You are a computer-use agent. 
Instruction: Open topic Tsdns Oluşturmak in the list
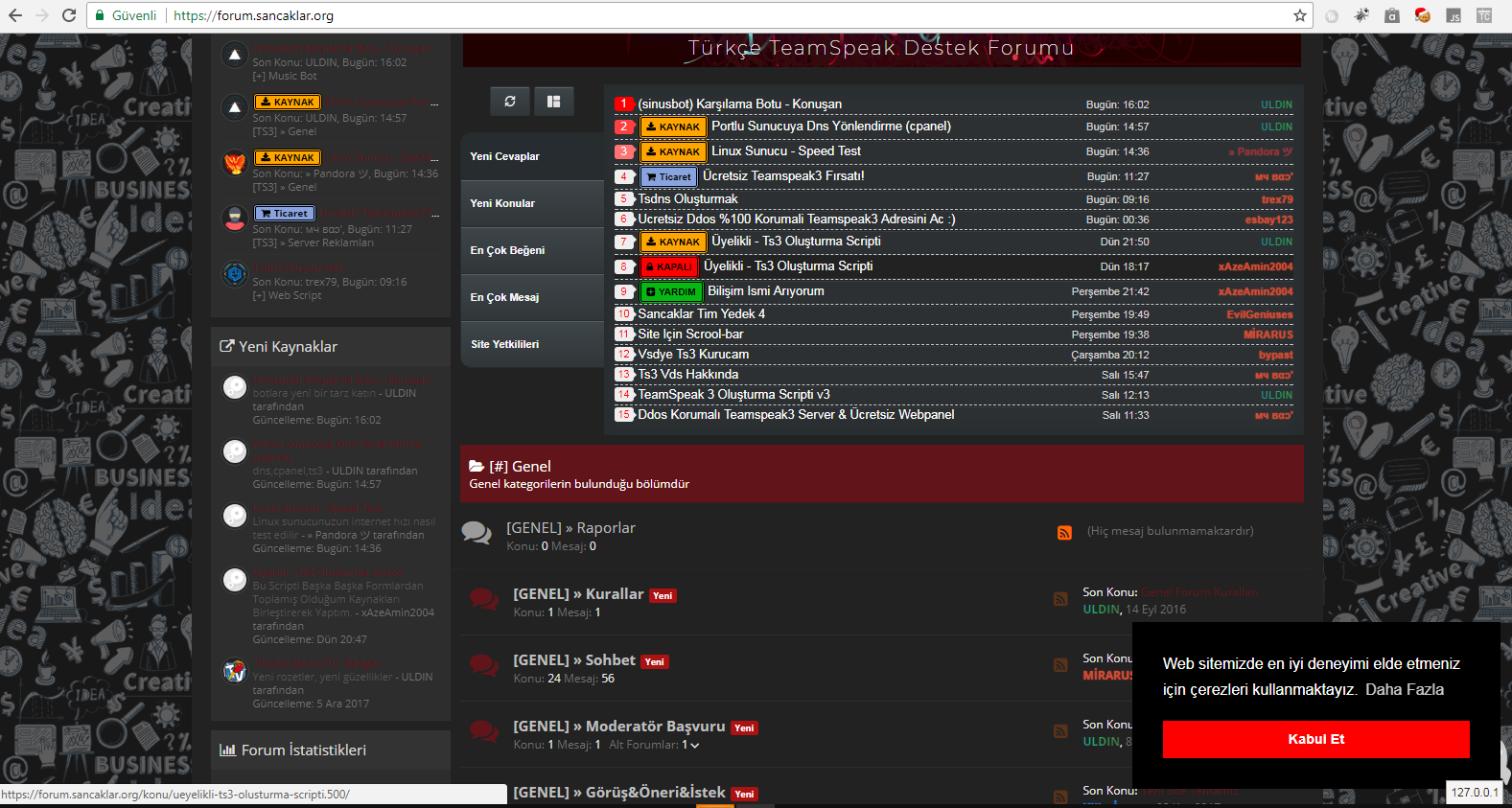tap(688, 199)
